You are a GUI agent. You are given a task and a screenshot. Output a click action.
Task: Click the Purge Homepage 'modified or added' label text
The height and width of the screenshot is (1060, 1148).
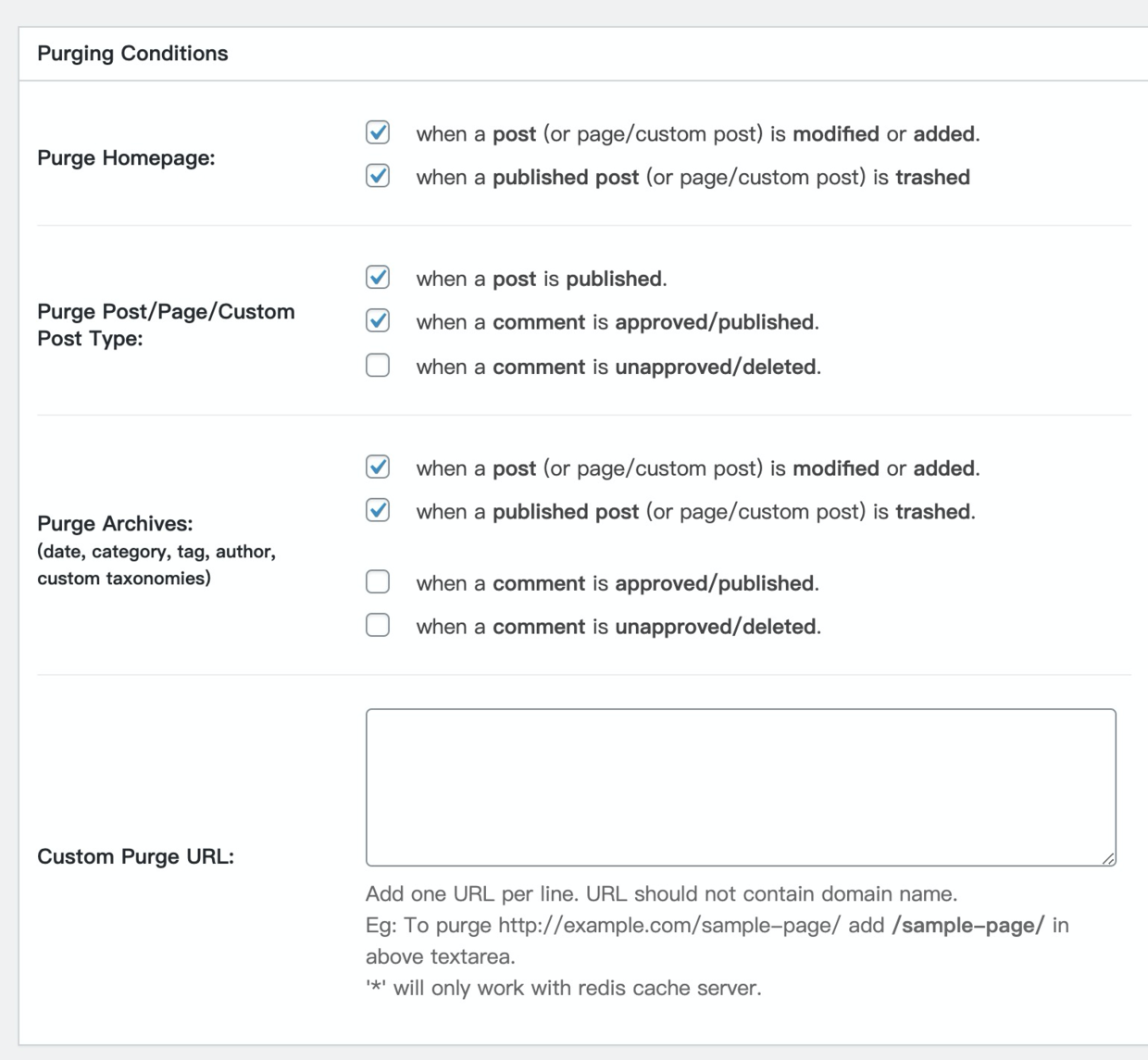pyautogui.click(x=697, y=134)
